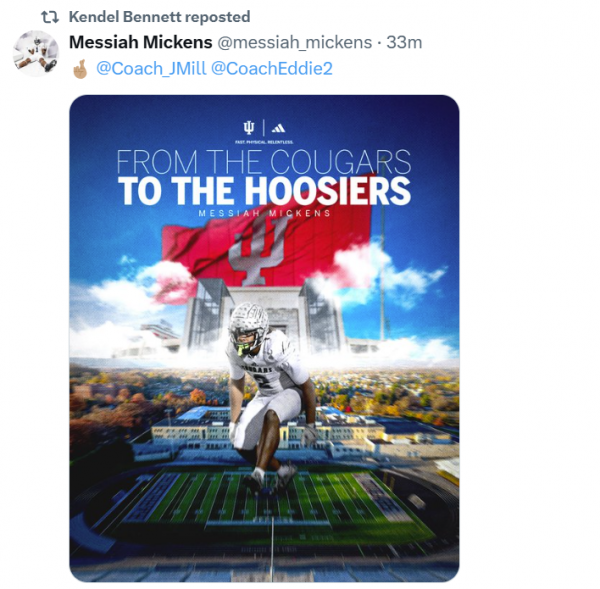Click small Indiana trident logo atop graphic

click(249, 128)
